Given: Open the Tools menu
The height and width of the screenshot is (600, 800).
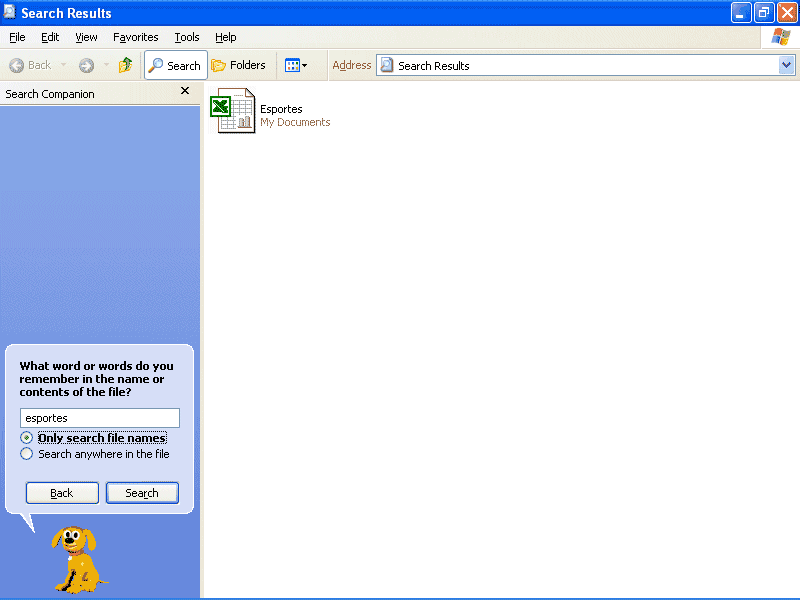Looking at the screenshot, I should 187,37.
